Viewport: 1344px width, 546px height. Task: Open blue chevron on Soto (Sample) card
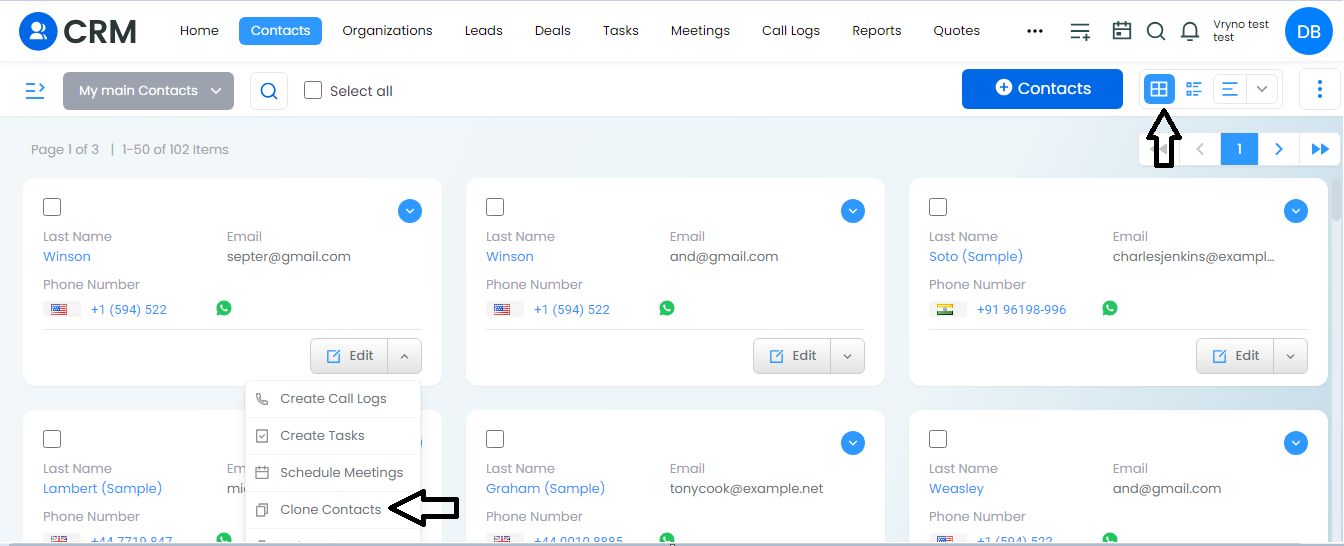[x=1296, y=211]
